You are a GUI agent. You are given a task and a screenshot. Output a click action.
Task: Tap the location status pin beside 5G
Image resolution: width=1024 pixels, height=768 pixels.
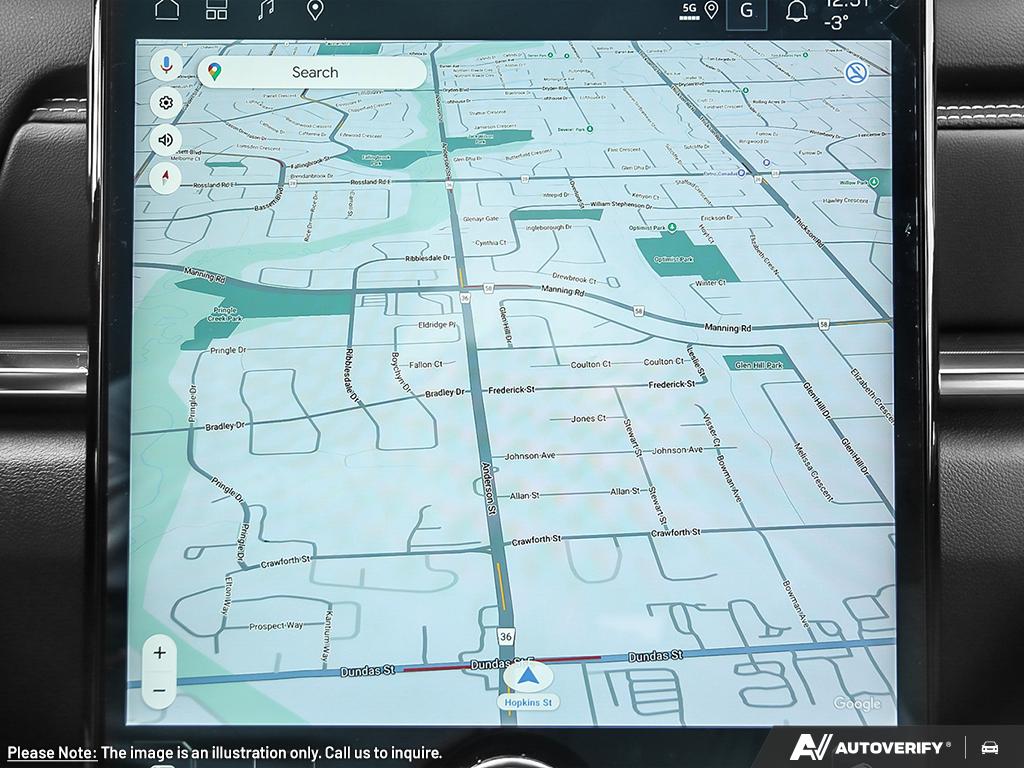tap(711, 10)
